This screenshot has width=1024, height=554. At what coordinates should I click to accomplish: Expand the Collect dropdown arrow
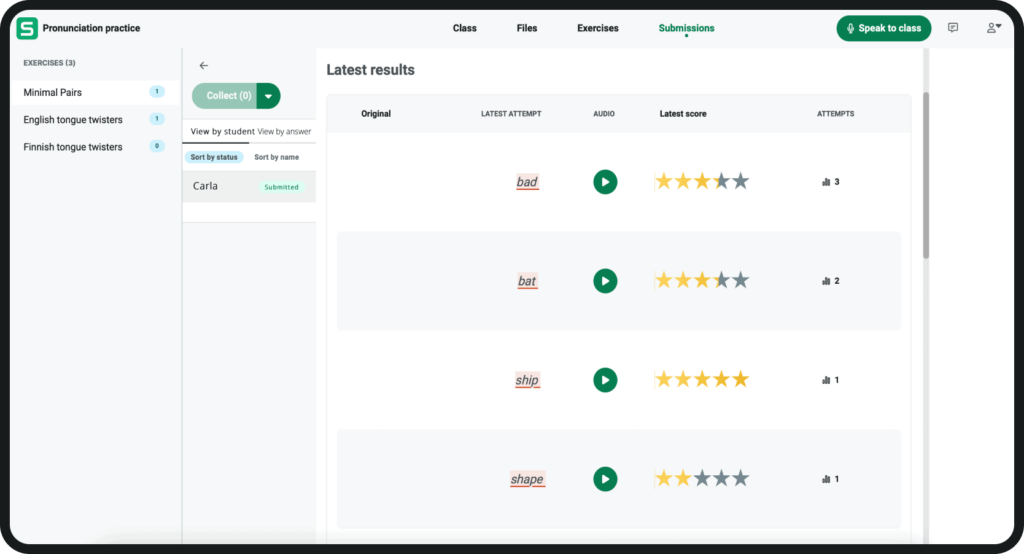269,96
